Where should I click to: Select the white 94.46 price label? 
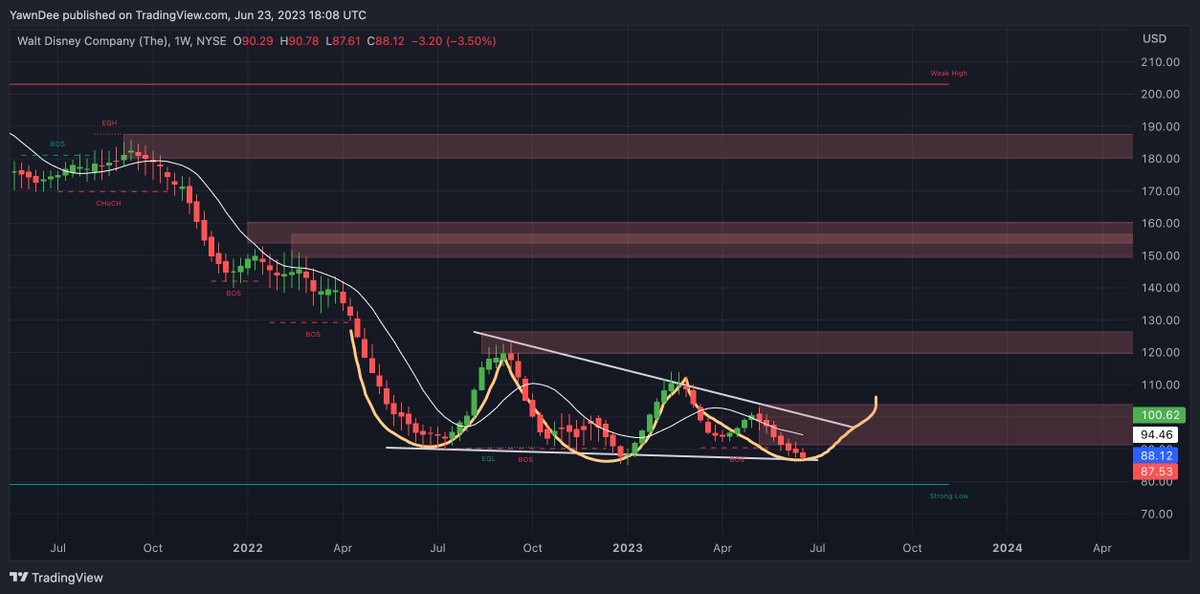click(x=1157, y=435)
